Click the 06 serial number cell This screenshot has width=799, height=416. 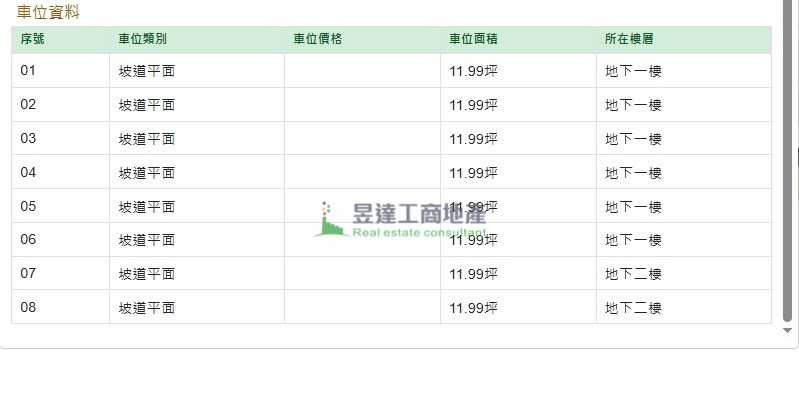pyautogui.click(x=28, y=240)
